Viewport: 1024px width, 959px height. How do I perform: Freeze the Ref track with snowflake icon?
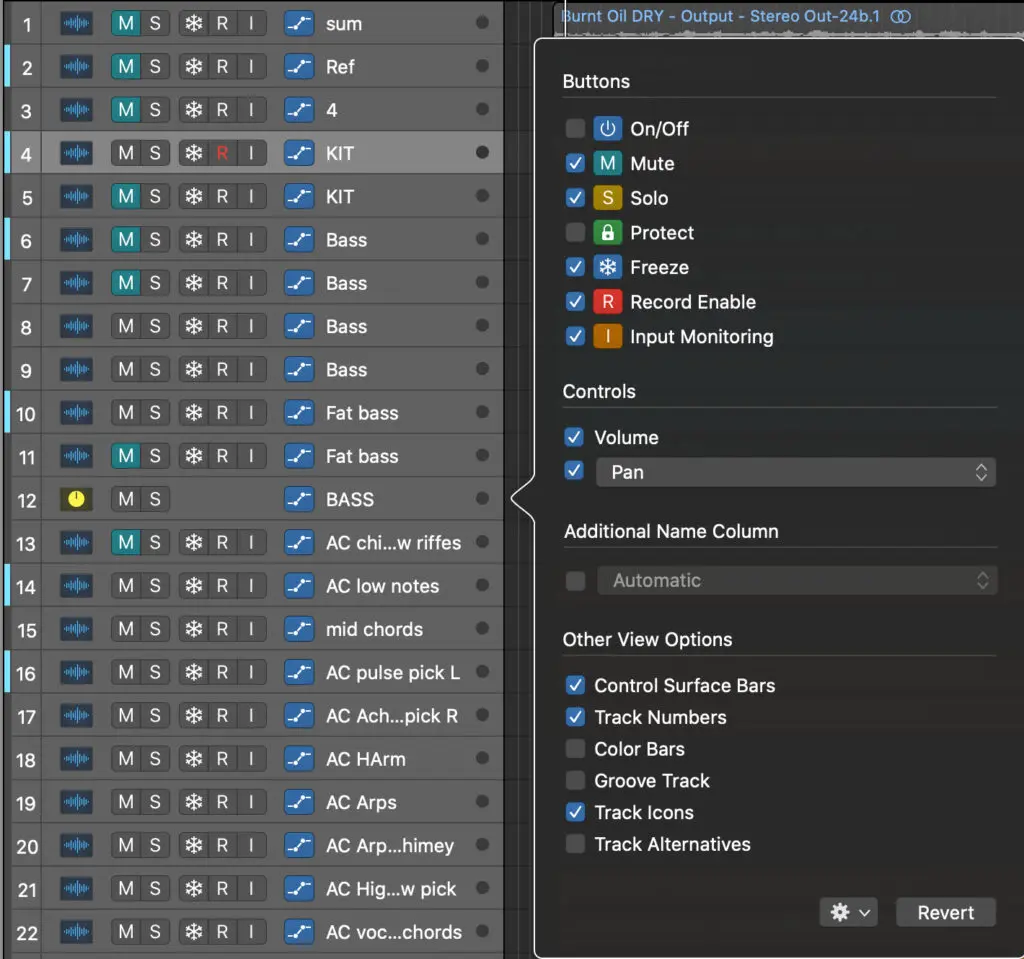click(194, 67)
